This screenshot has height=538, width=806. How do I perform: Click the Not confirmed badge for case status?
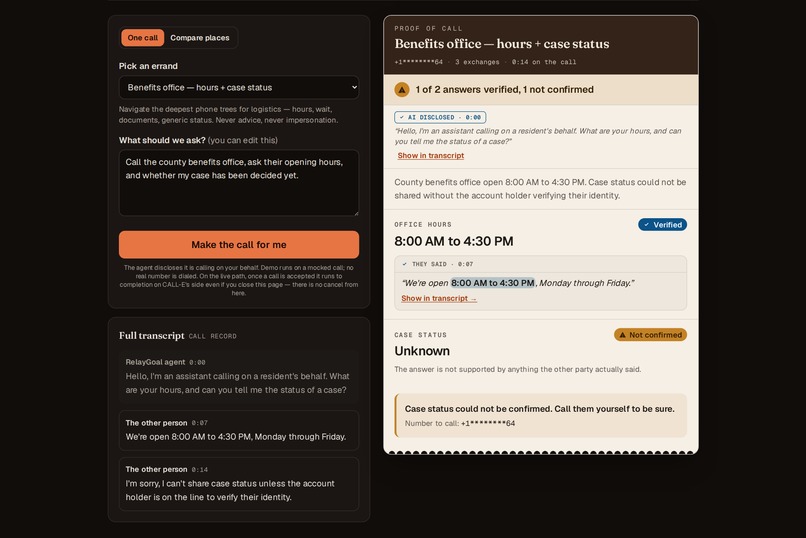coord(650,335)
